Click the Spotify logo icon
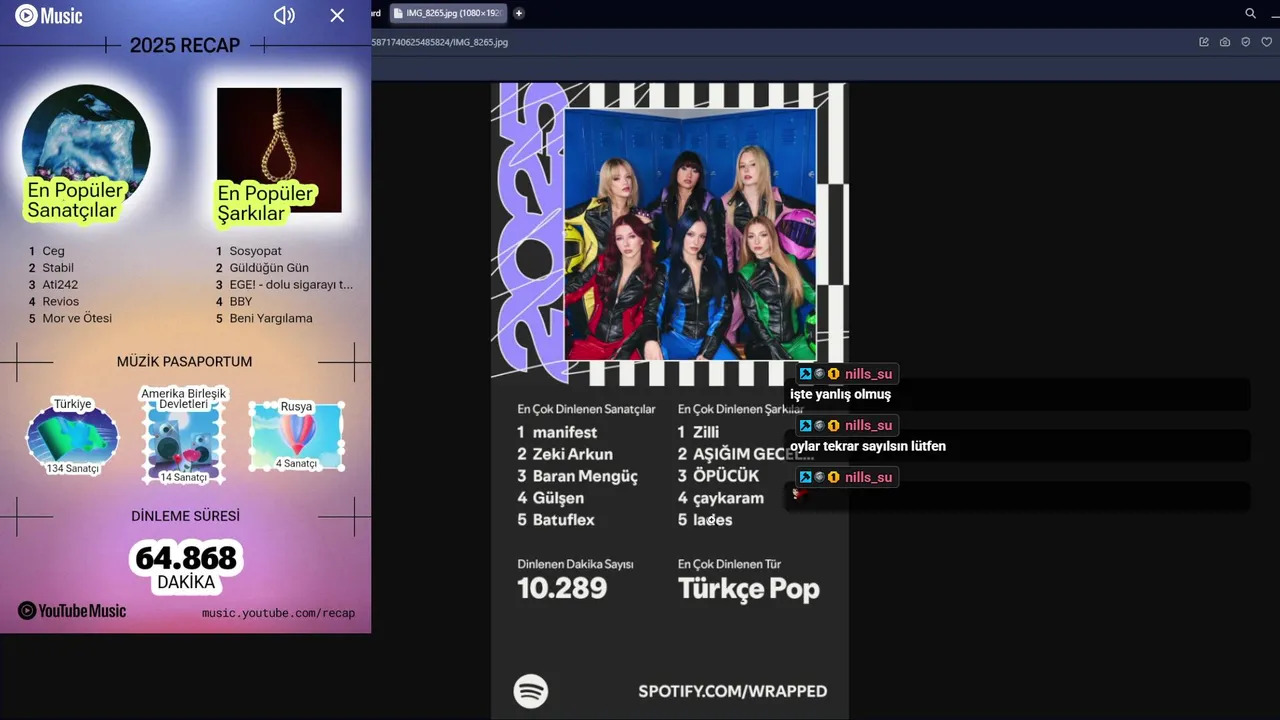This screenshot has width=1280, height=720. tap(531, 691)
